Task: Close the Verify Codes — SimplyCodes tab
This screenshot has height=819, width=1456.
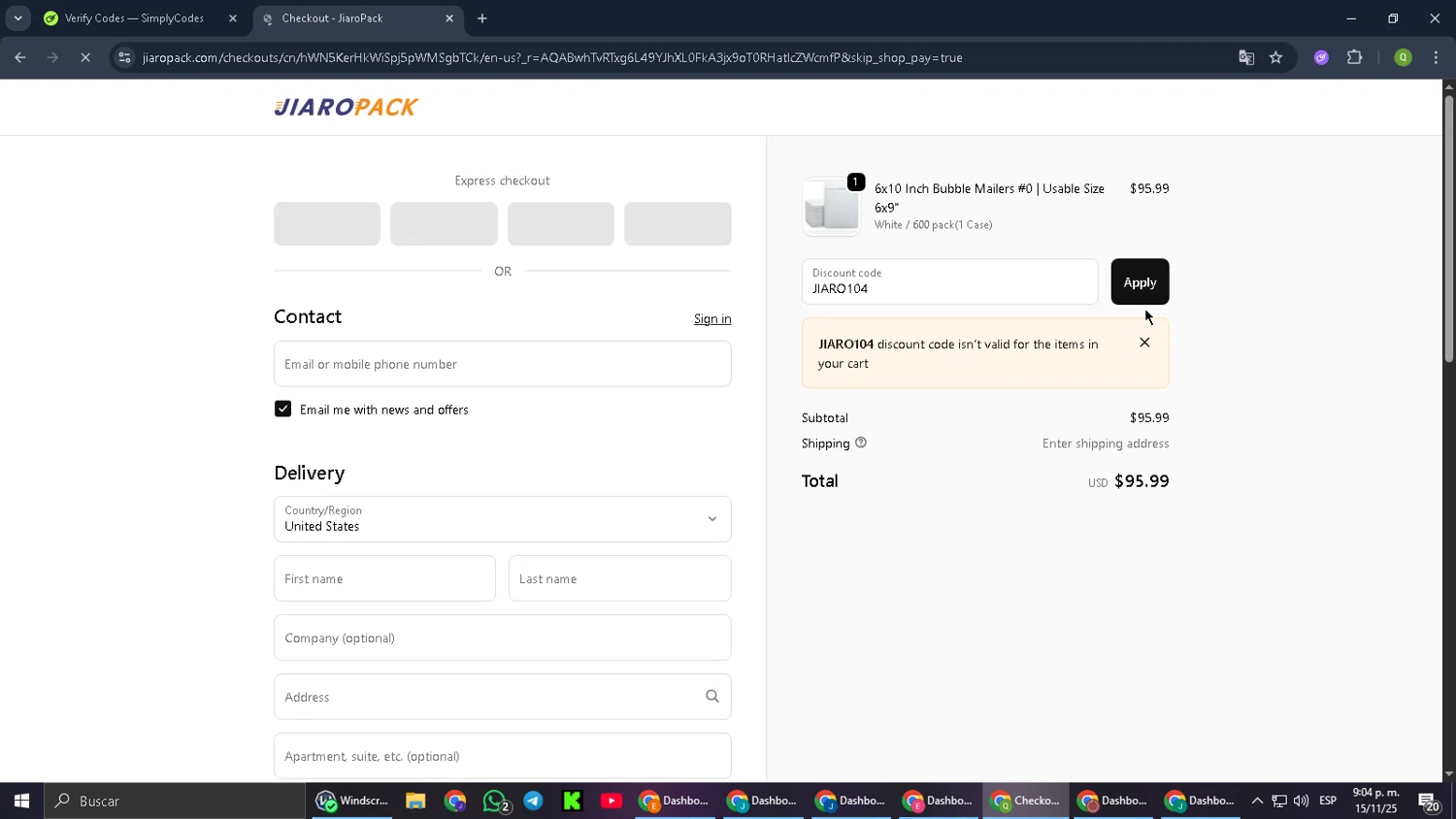Action: point(233,18)
